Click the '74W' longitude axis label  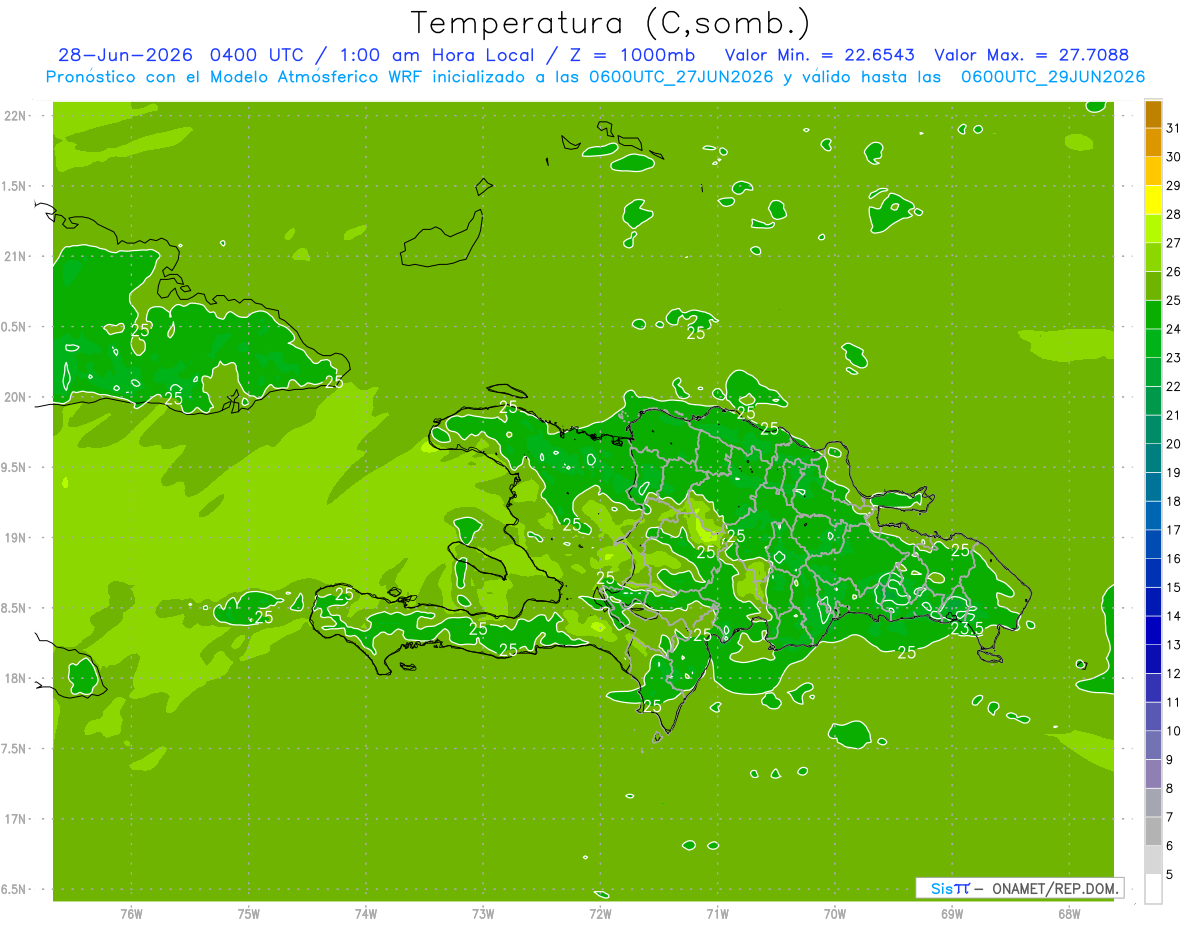click(x=366, y=914)
